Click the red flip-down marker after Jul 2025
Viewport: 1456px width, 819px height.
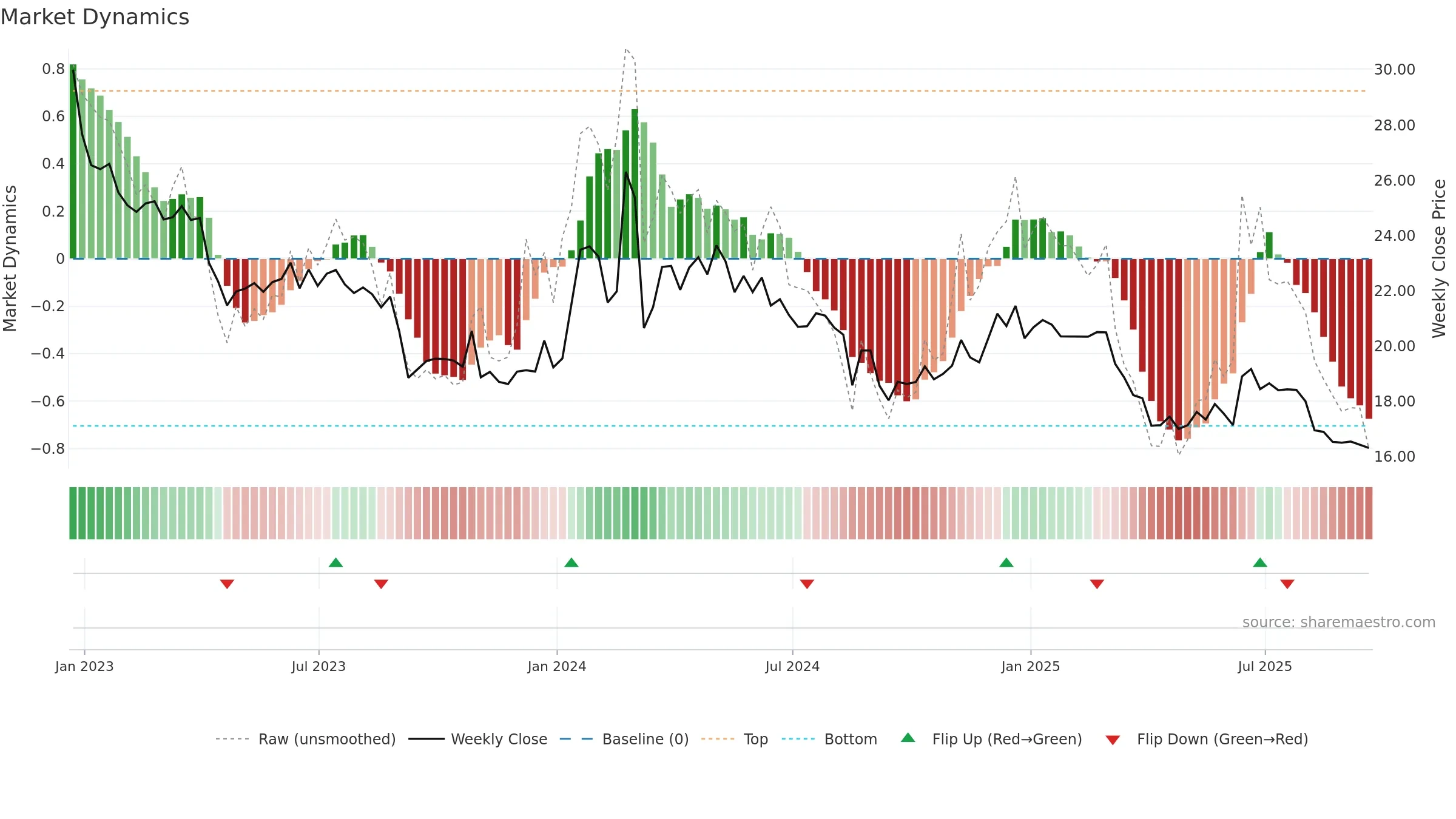(x=1287, y=584)
